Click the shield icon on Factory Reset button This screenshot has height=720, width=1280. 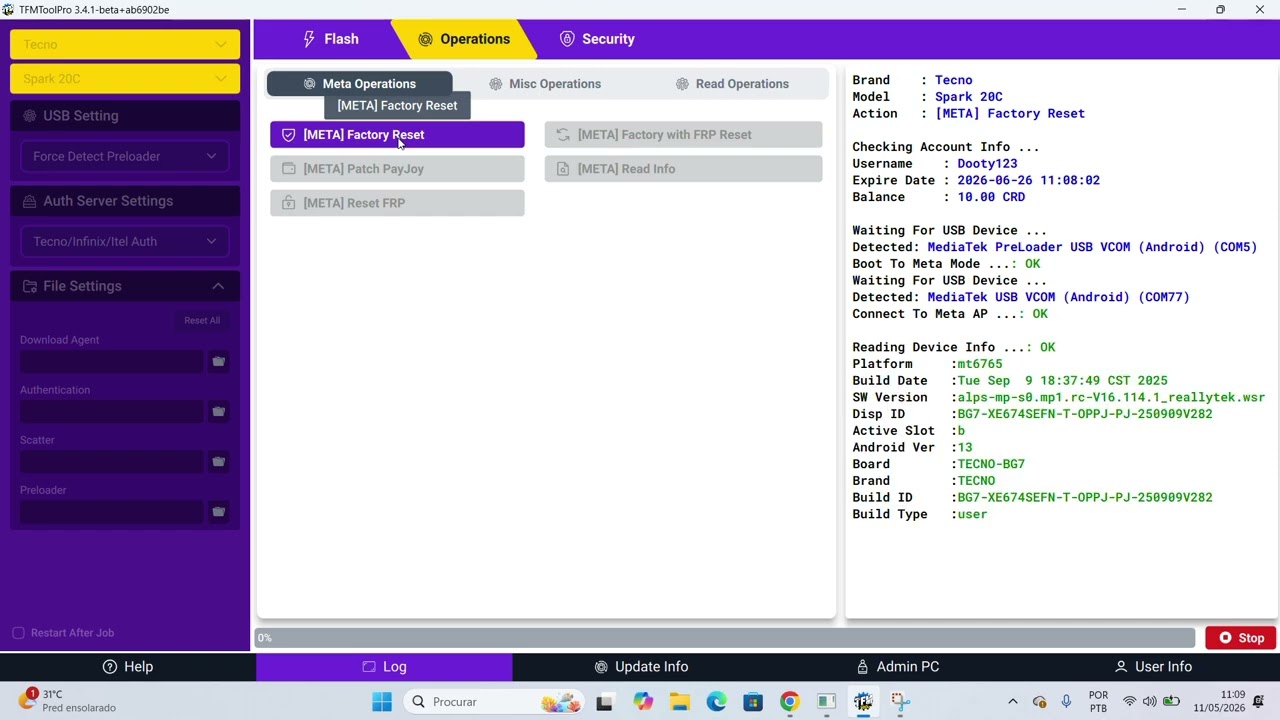click(288, 135)
